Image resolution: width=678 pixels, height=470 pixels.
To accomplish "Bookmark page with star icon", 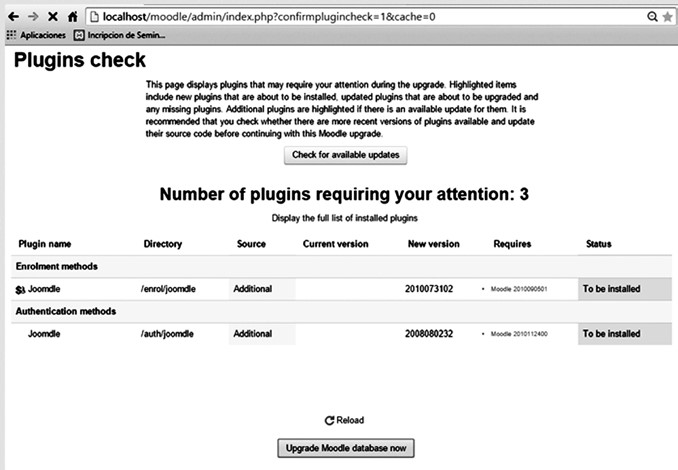I will click(x=668, y=17).
